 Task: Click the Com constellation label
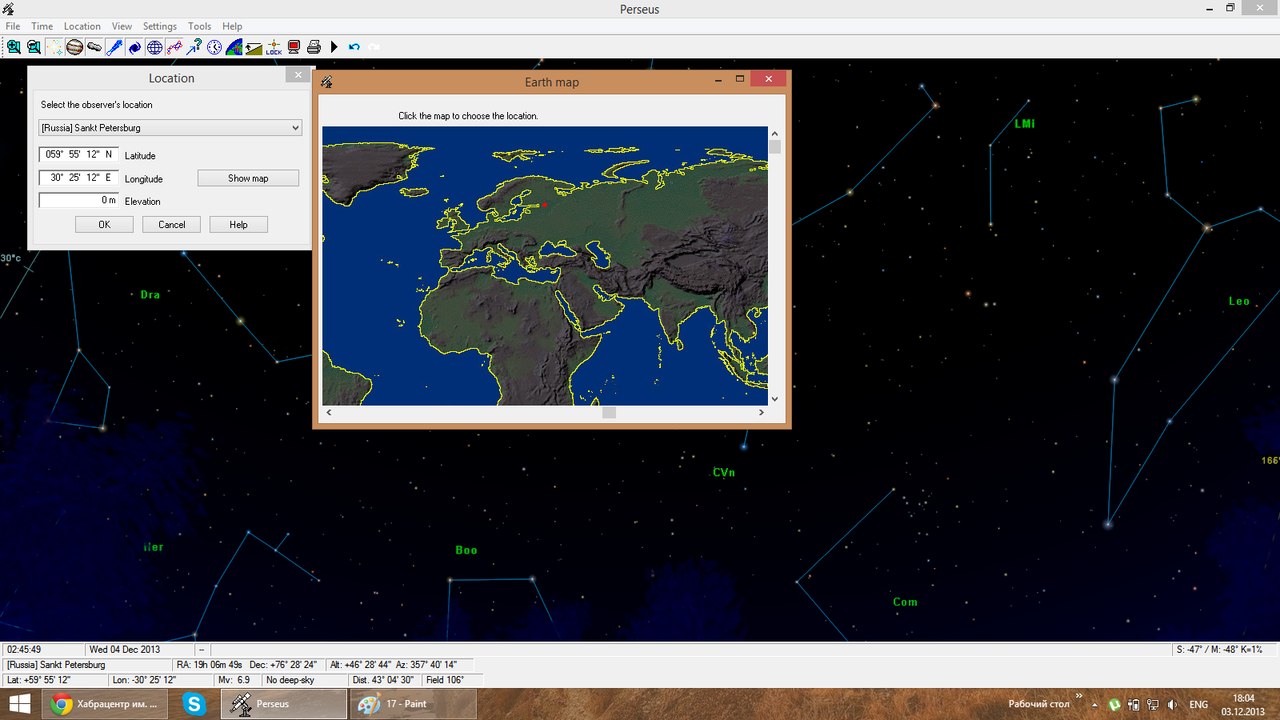[905, 602]
